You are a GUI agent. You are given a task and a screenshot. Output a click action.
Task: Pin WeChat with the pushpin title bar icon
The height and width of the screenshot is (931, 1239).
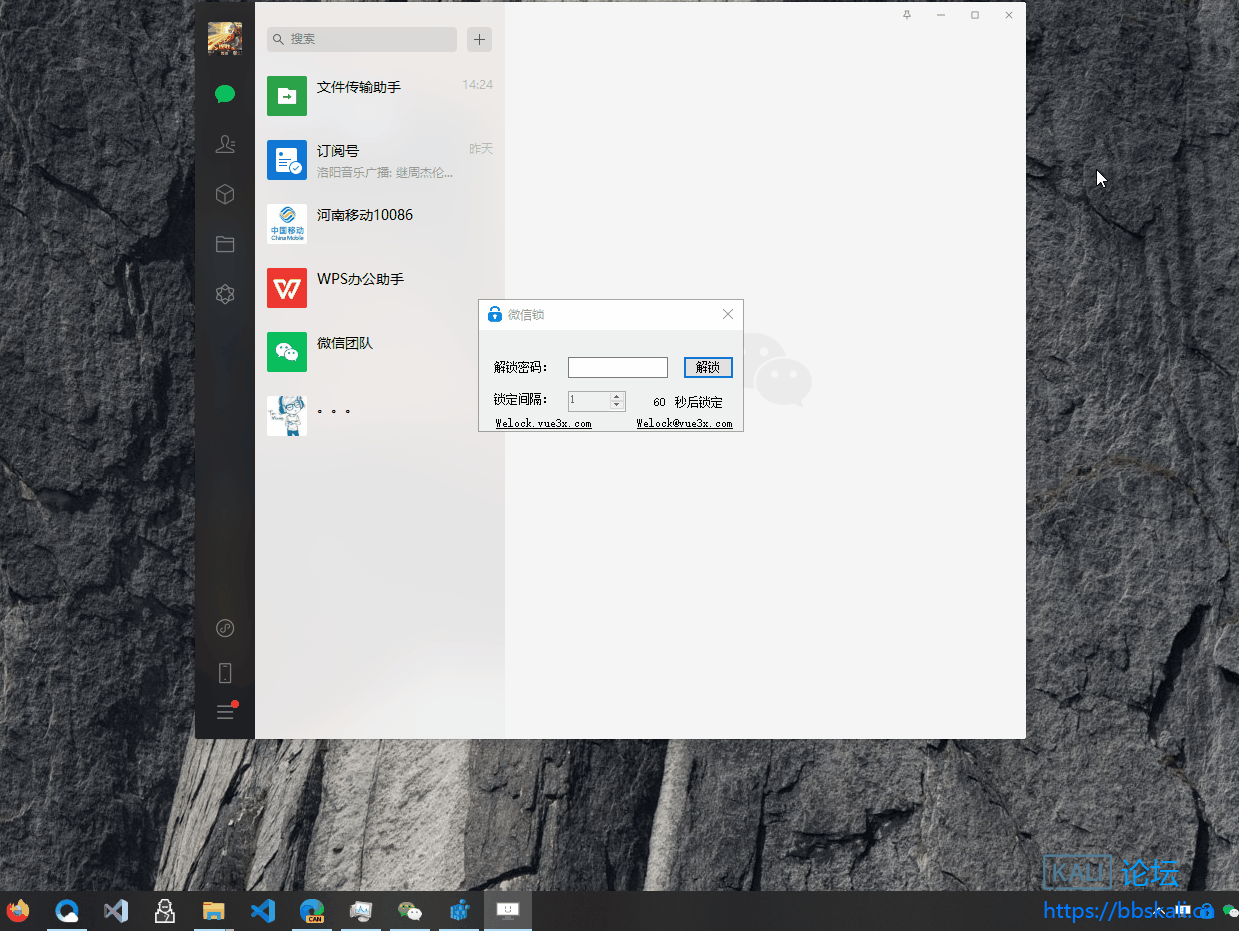(906, 15)
